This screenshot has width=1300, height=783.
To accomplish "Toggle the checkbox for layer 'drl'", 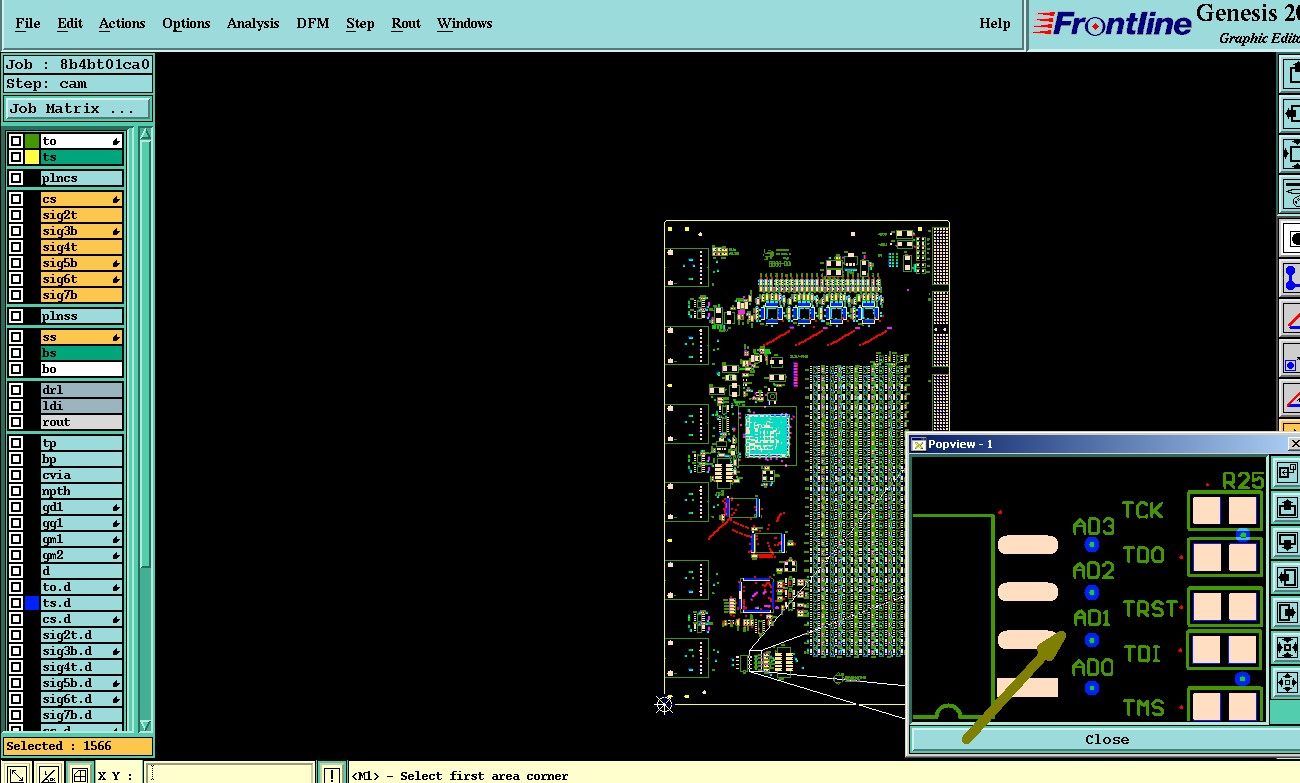I will click(x=16, y=390).
